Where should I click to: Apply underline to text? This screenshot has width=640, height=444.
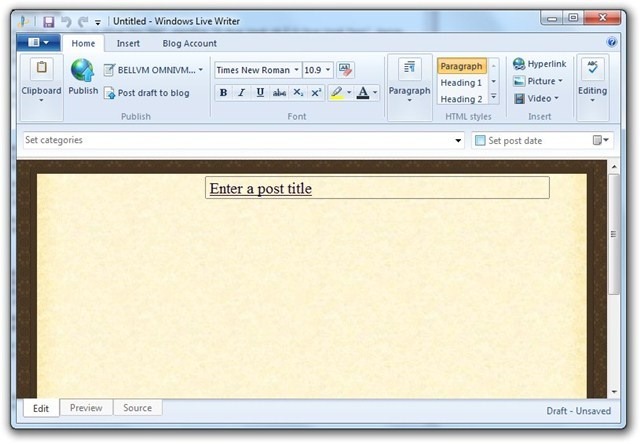point(260,93)
